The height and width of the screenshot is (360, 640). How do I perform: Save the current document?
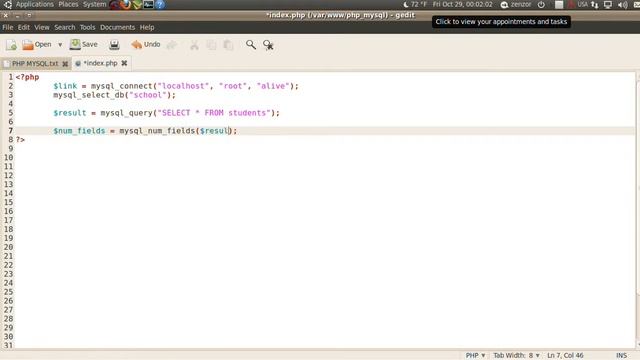pyautogui.click(x=84, y=44)
